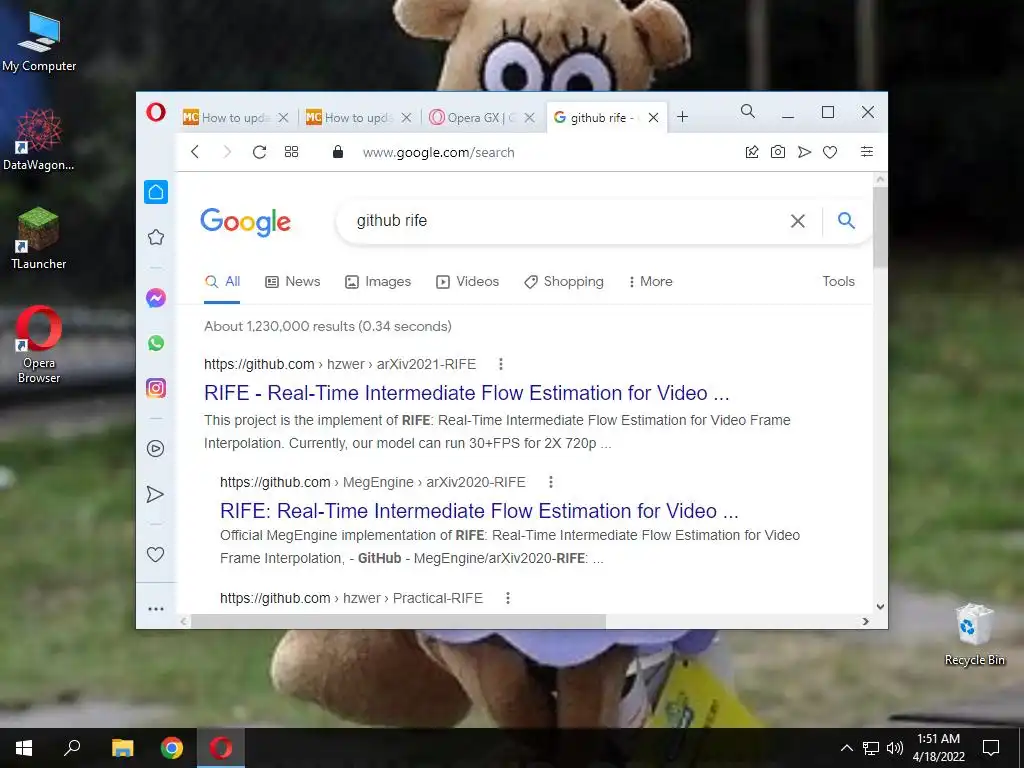
Task: Close the 'github rife' tab
Action: point(653,118)
